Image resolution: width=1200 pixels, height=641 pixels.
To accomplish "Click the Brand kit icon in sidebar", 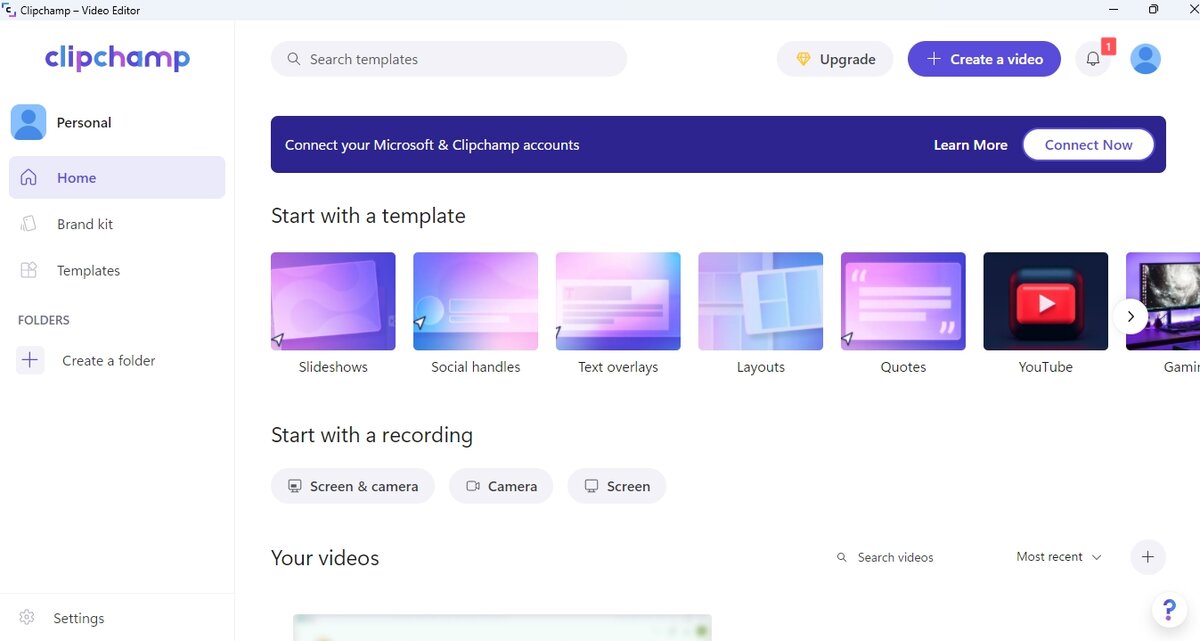I will click(28, 224).
